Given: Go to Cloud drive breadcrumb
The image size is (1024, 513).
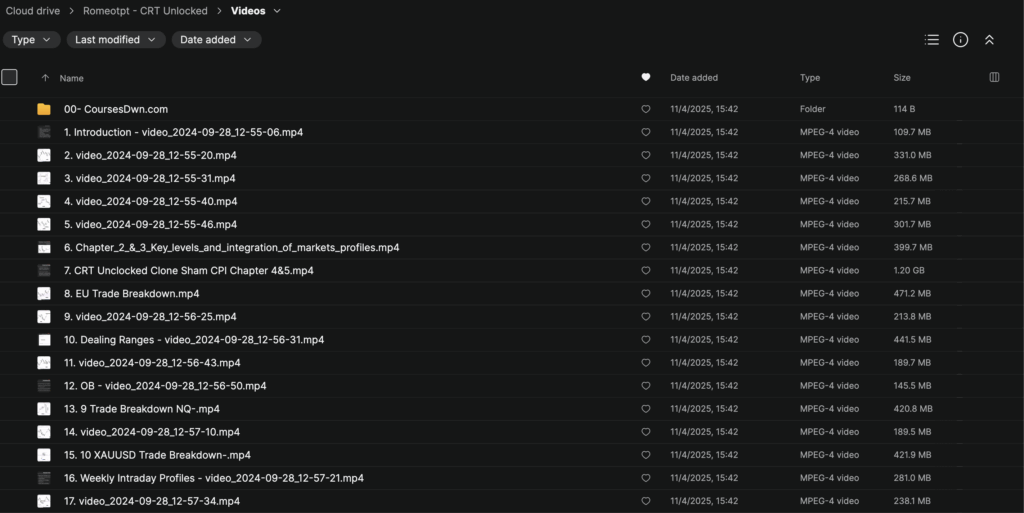Looking at the screenshot, I should tap(32, 11).
